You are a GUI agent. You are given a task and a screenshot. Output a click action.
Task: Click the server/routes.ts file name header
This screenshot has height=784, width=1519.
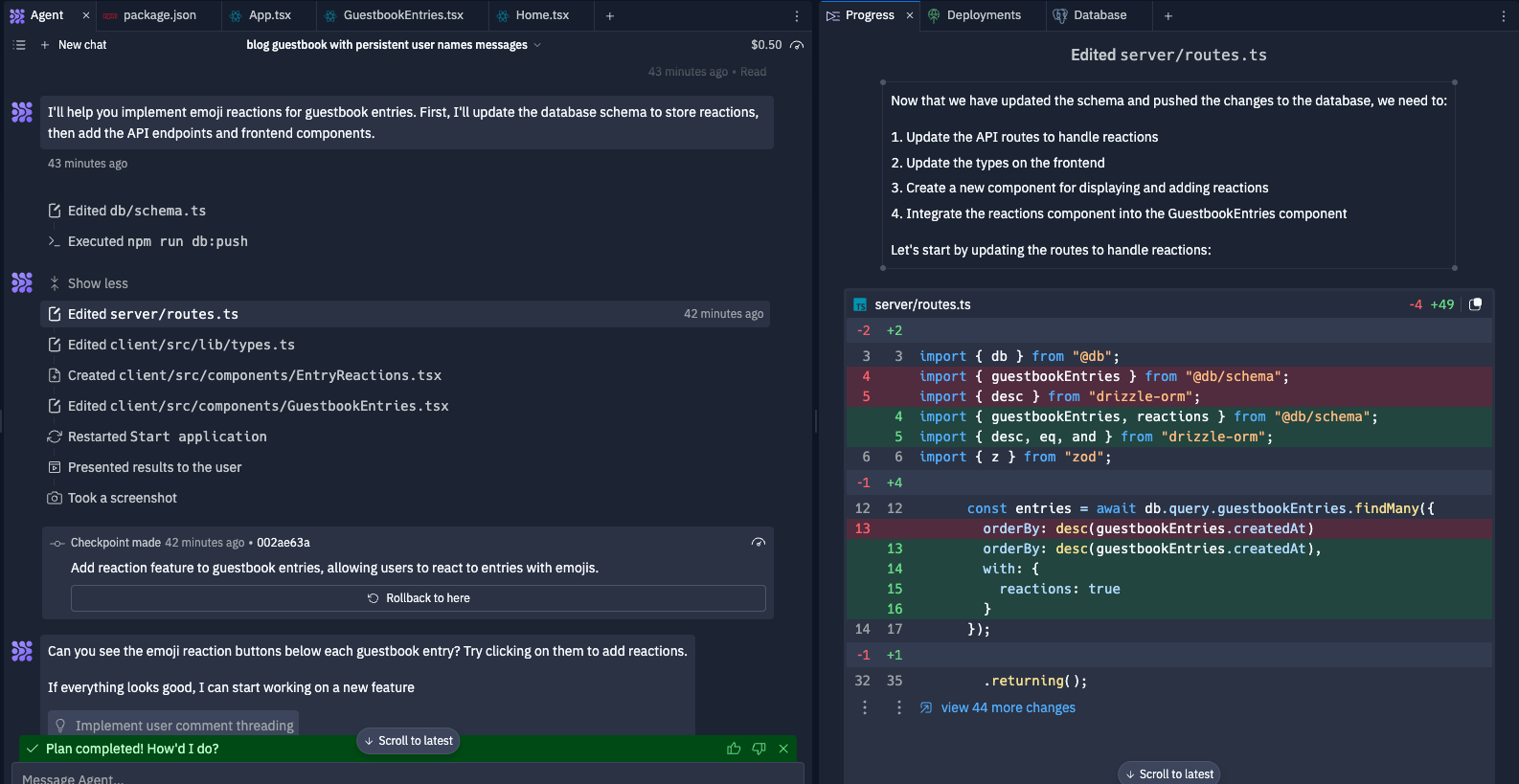click(922, 304)
